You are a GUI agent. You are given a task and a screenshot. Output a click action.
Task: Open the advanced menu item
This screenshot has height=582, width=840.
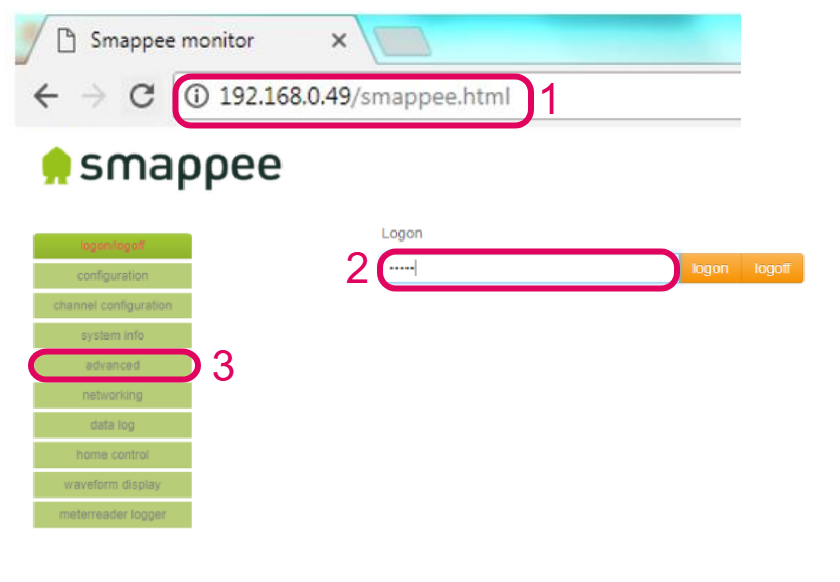click(112, 366)
